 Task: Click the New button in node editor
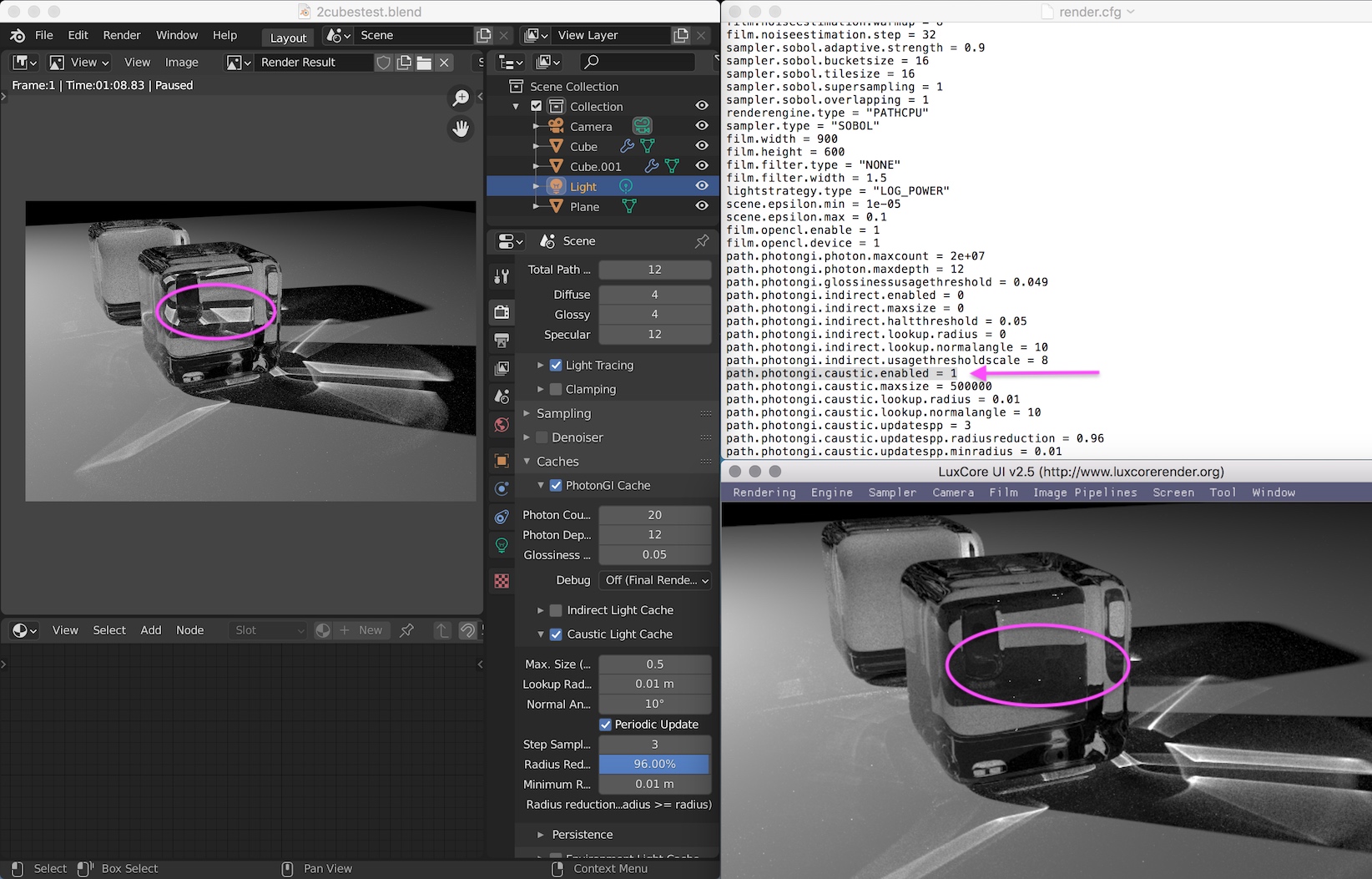click(x=361, y=630)
